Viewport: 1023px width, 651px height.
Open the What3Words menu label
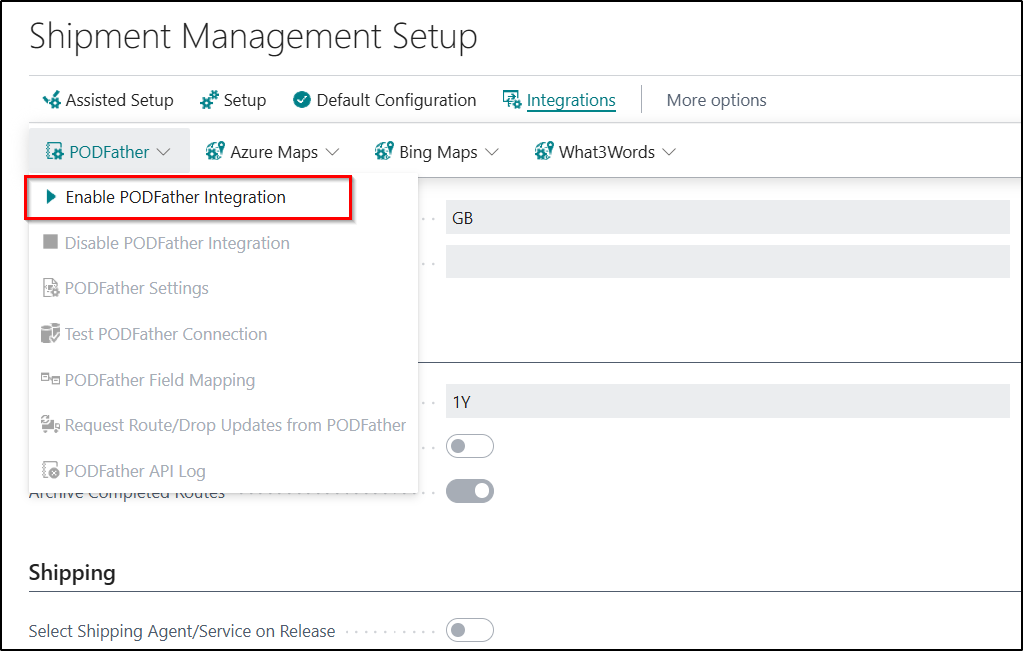(607, 152)
